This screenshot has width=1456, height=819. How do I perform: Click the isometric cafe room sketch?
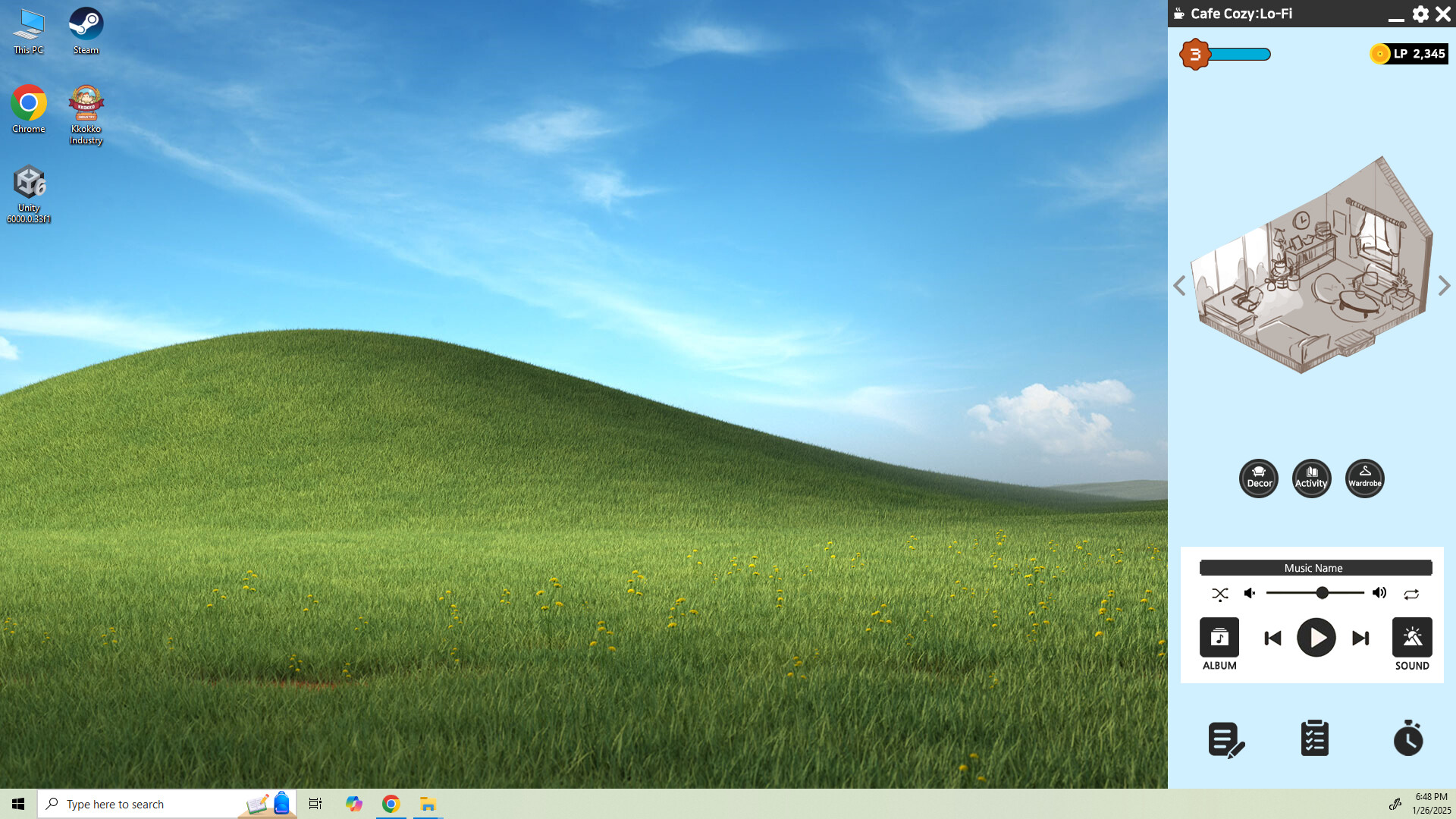tap(1312, 265)
